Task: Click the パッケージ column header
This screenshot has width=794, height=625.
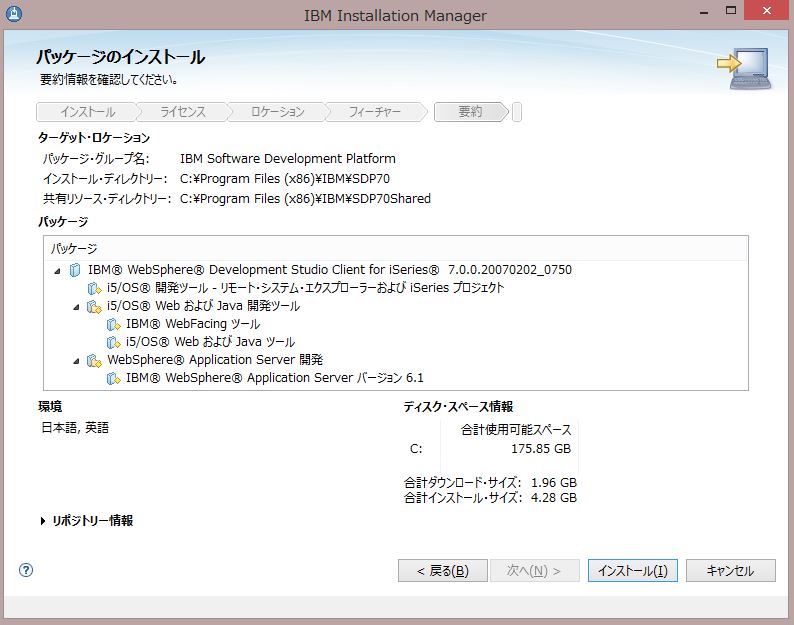Action: click(395, 249)
